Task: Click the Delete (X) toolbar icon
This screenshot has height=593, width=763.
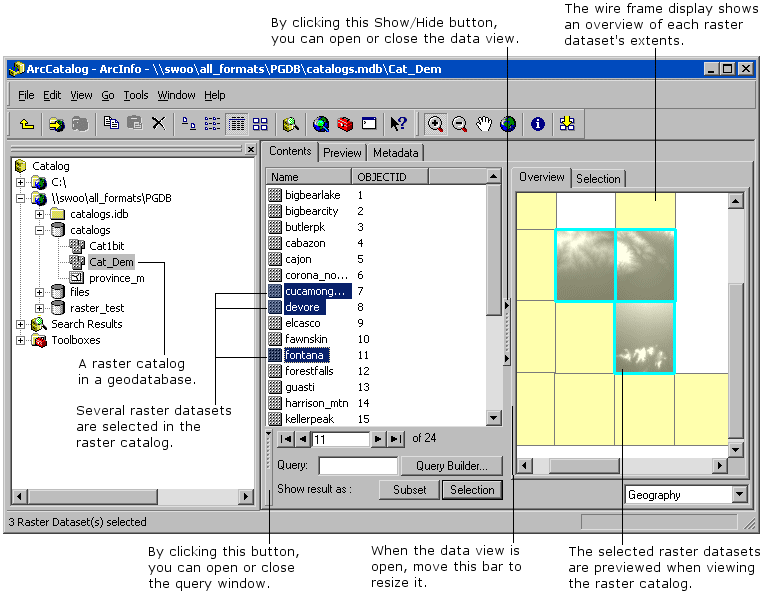Action: (x=158, y=124)
